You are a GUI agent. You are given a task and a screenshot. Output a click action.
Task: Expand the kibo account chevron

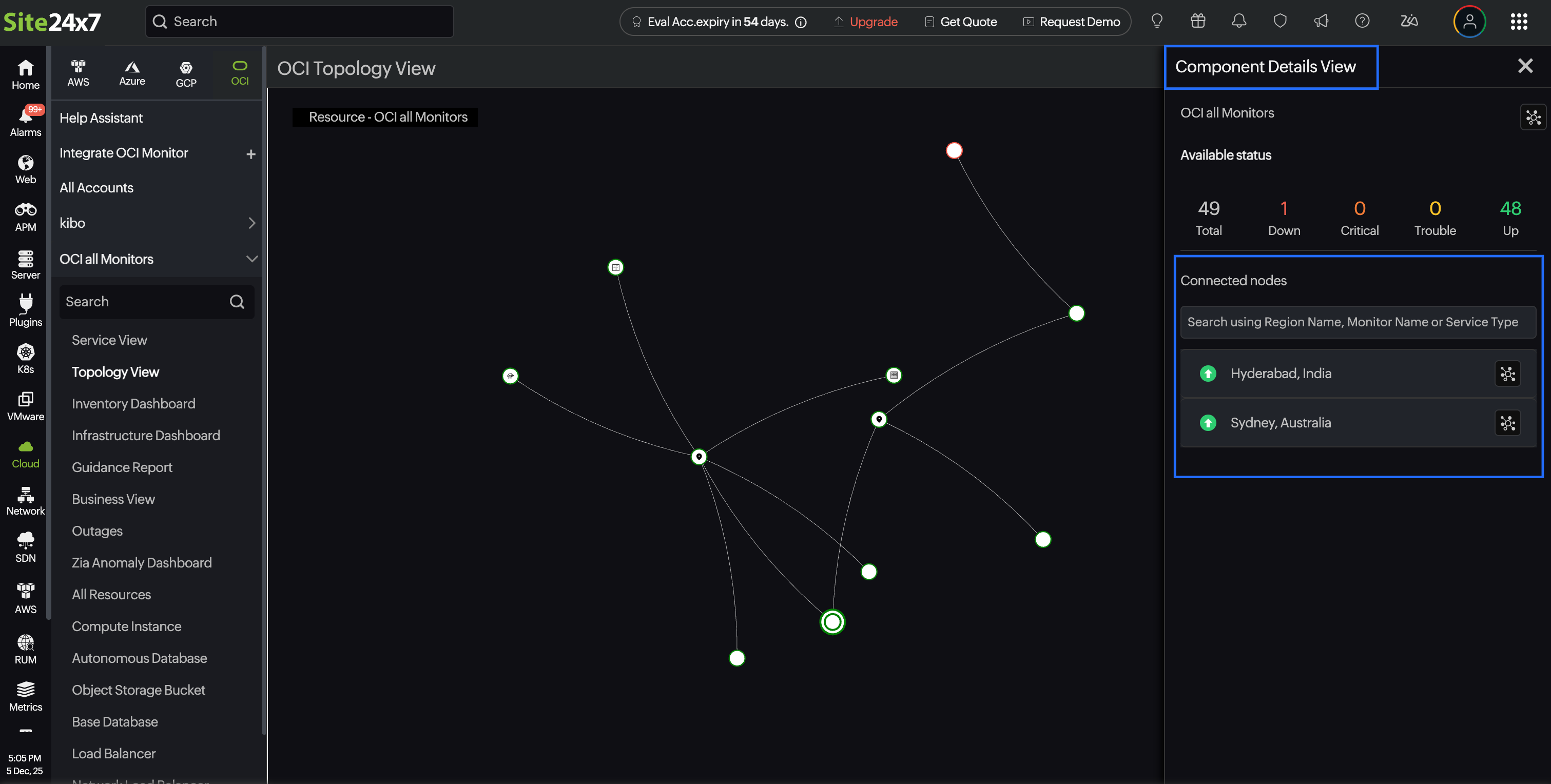(251, 223)
